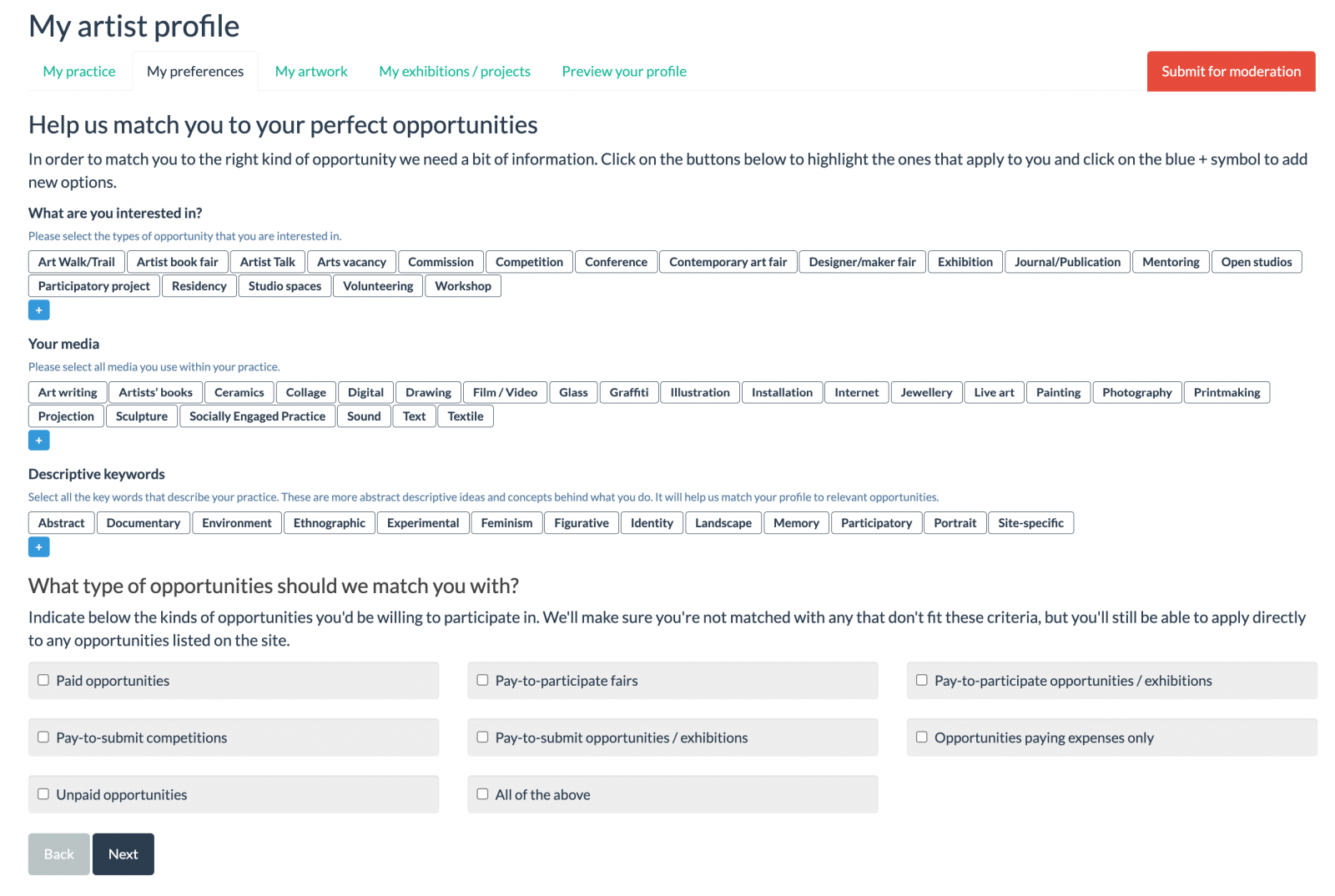Click the plus icon under interest types
The height and width of the screenshot is (896, 1335).
[38, 310]
